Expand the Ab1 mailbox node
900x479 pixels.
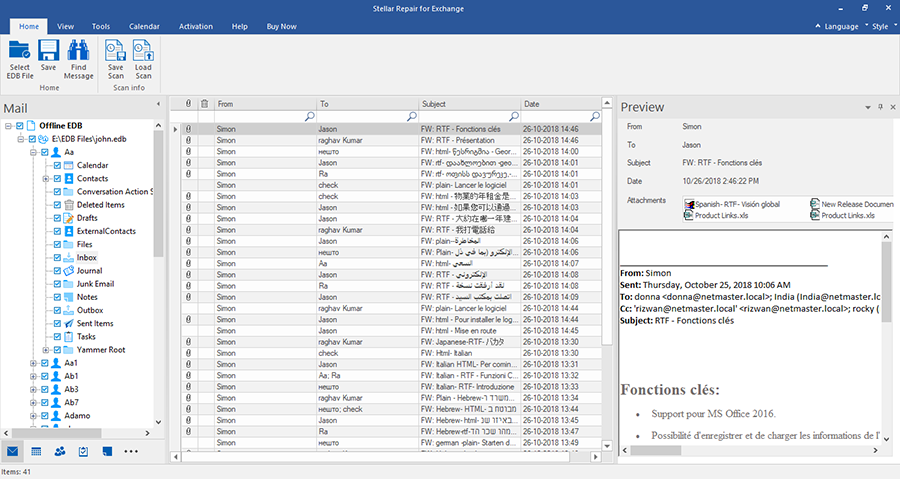coord(33,376)
